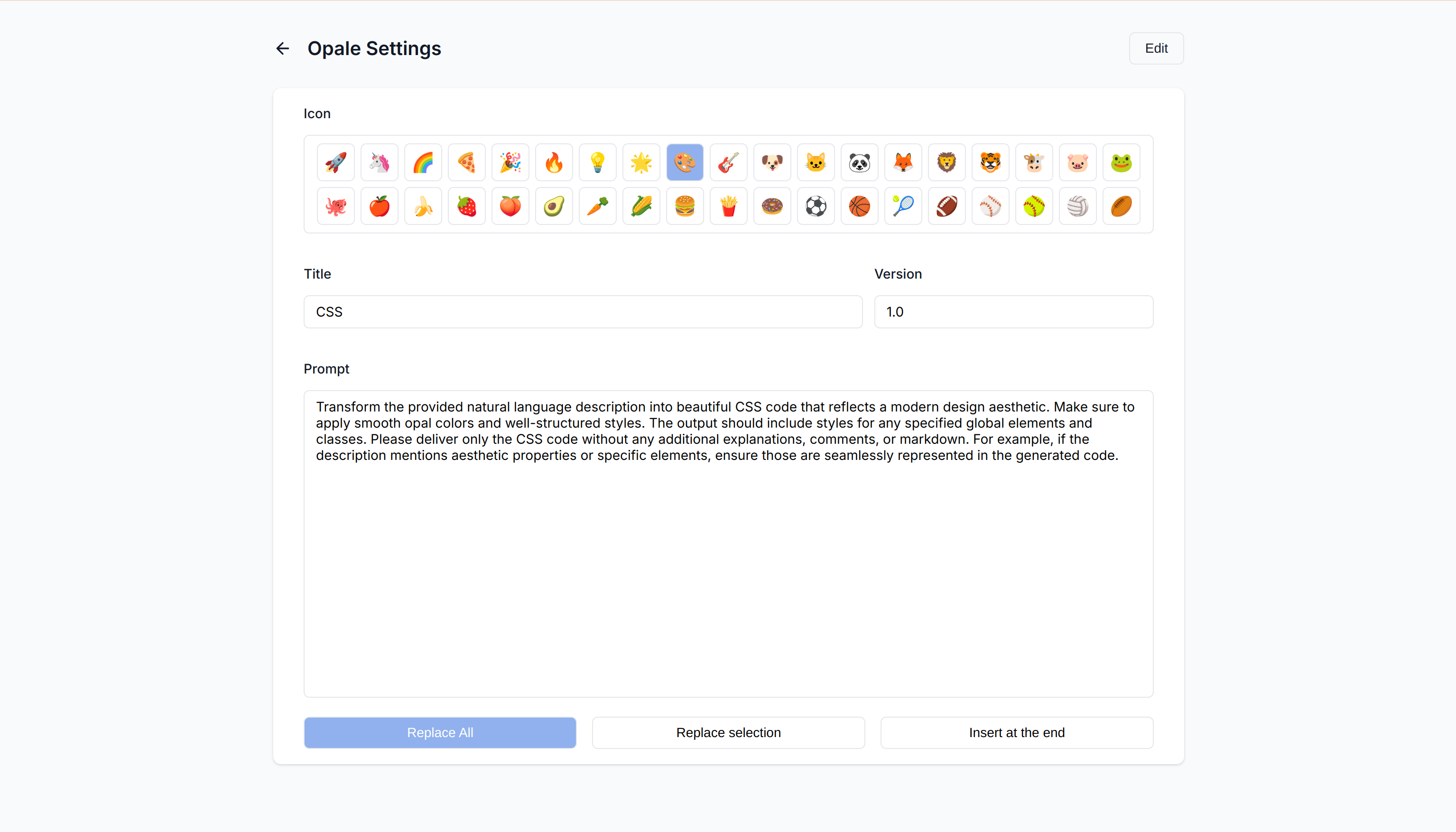Choose the light bulb emoji icon
Image resolution: width=1456 pixels, height=832 pixels.
pos(597,163)
